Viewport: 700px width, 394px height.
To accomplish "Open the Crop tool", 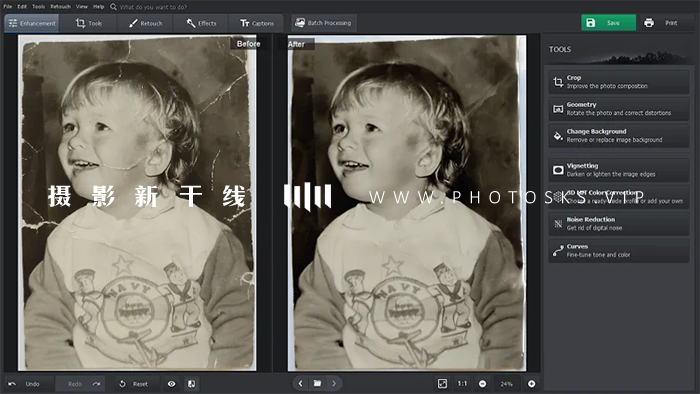I will (619, 82).
